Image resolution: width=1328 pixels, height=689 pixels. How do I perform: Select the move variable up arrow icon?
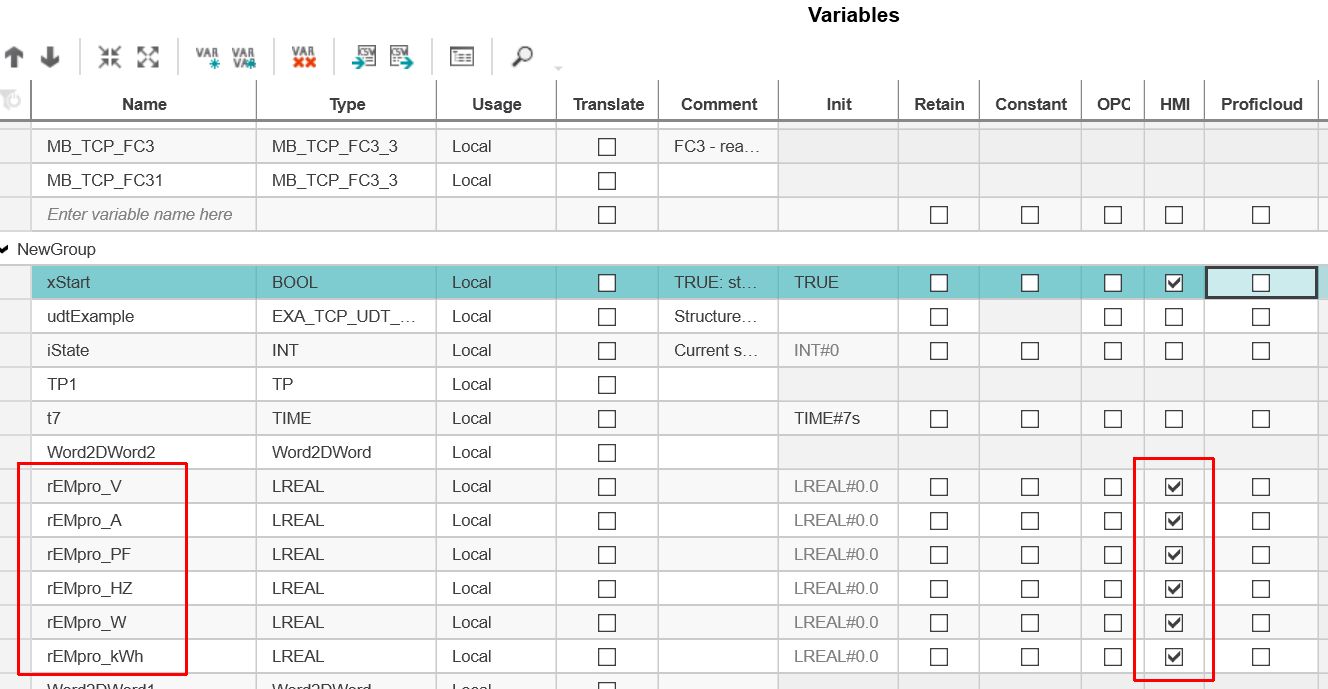[14, 56]
